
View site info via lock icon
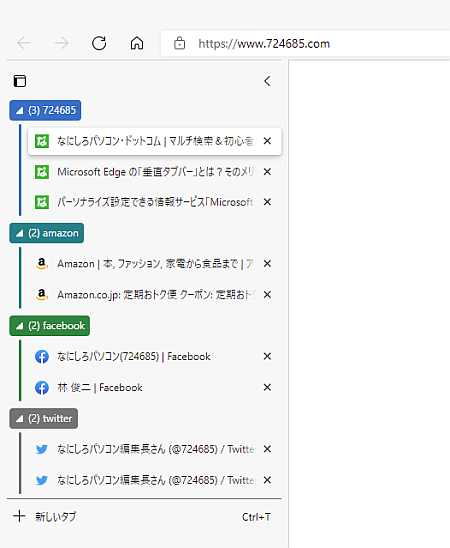coord(180,43)
